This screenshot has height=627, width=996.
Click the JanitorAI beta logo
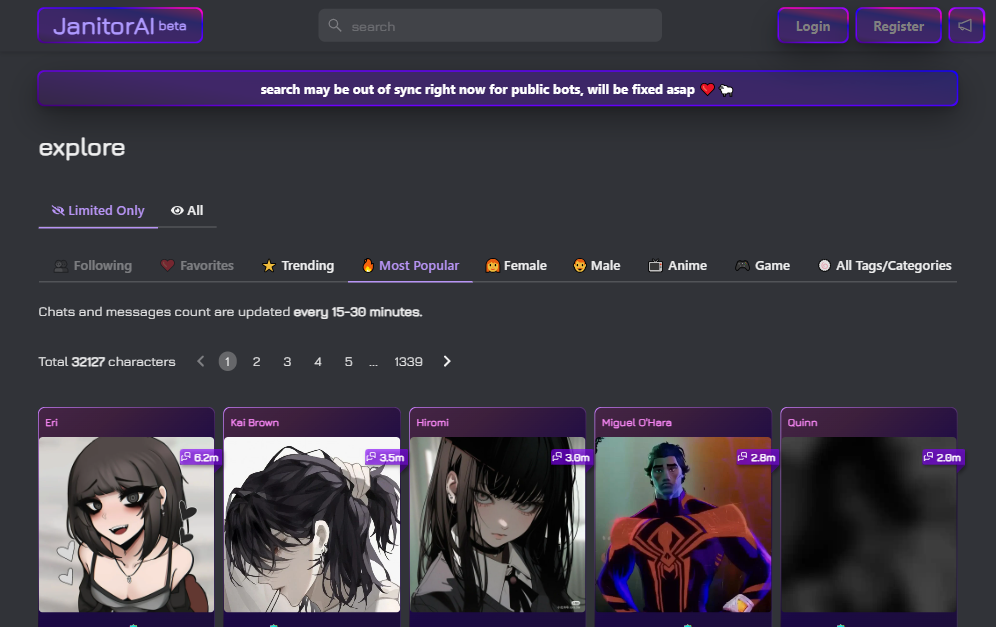point(120,25)
